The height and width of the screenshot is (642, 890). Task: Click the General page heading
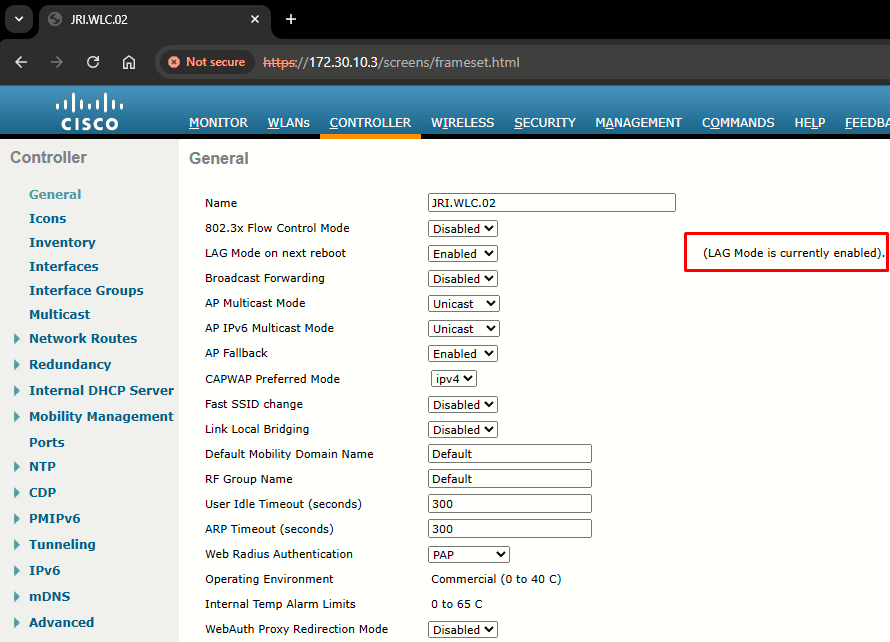(x=219, y=158)
